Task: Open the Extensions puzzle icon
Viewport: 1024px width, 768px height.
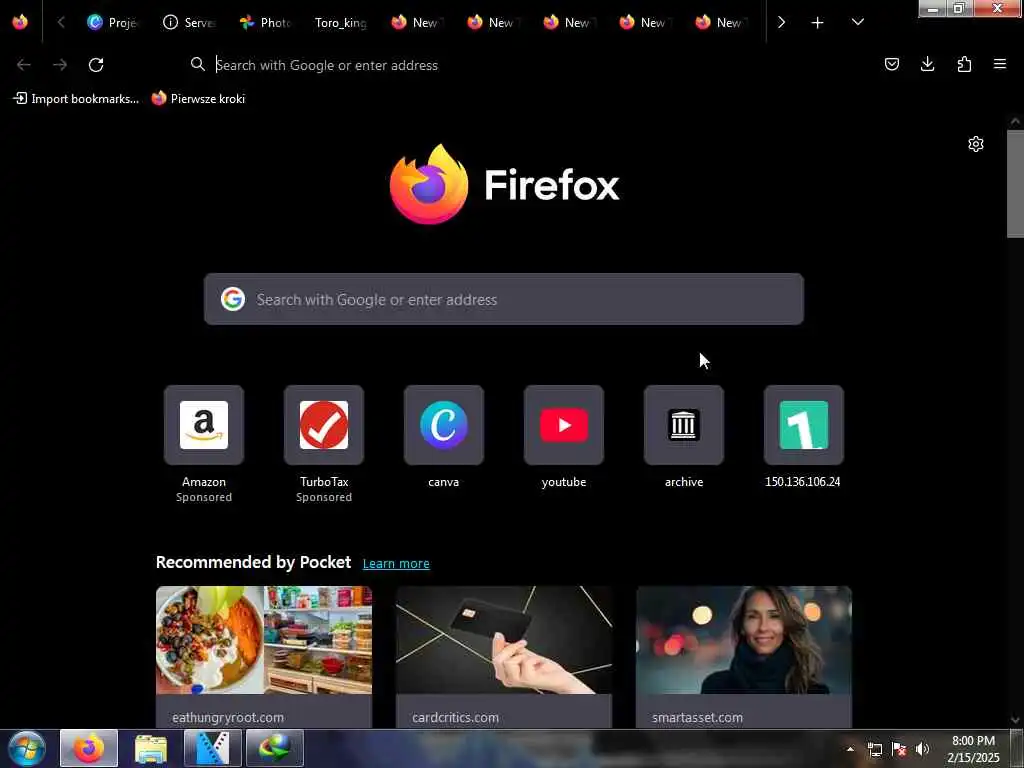Action: pos(964,64)
